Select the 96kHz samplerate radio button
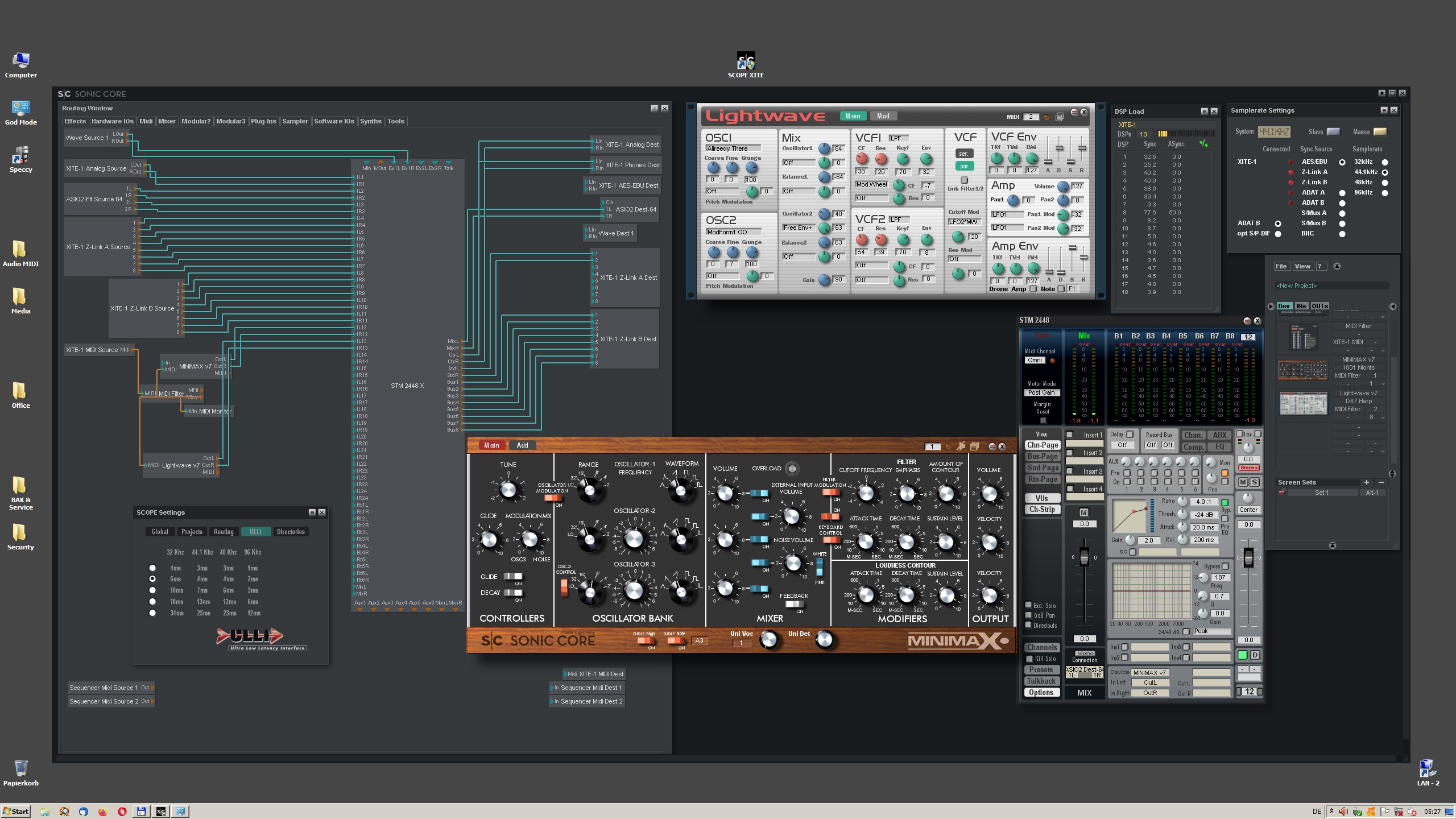This screenshot has height=819, width=1456. [1385, 192]
